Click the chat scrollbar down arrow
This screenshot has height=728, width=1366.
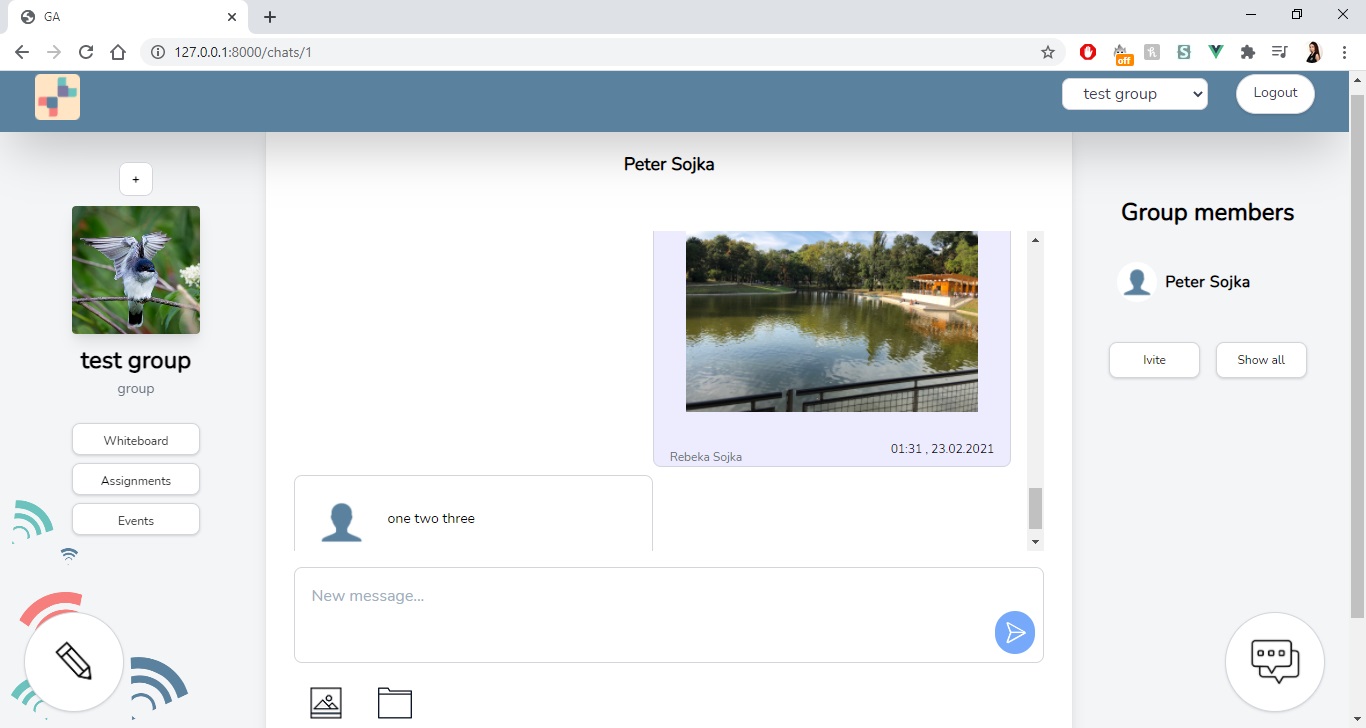[1035, 541]
